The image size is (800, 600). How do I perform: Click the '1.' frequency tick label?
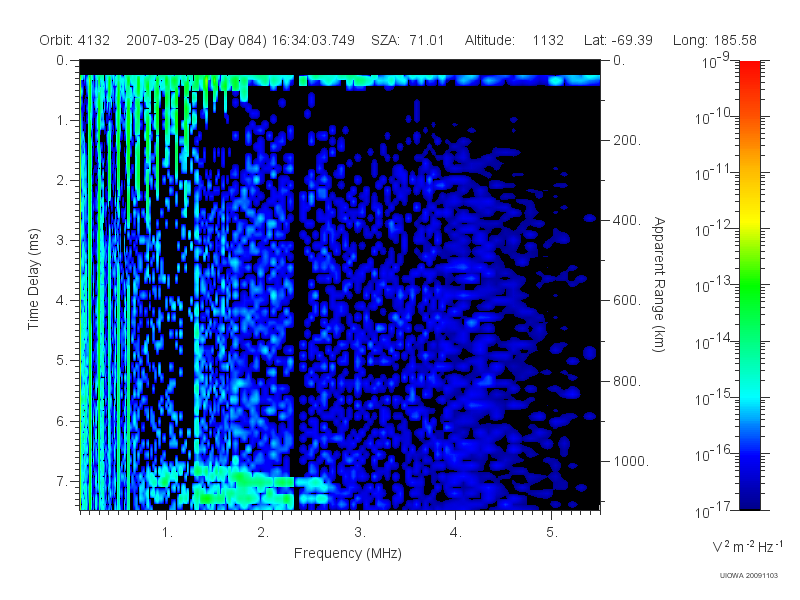[x=167, y=533]
